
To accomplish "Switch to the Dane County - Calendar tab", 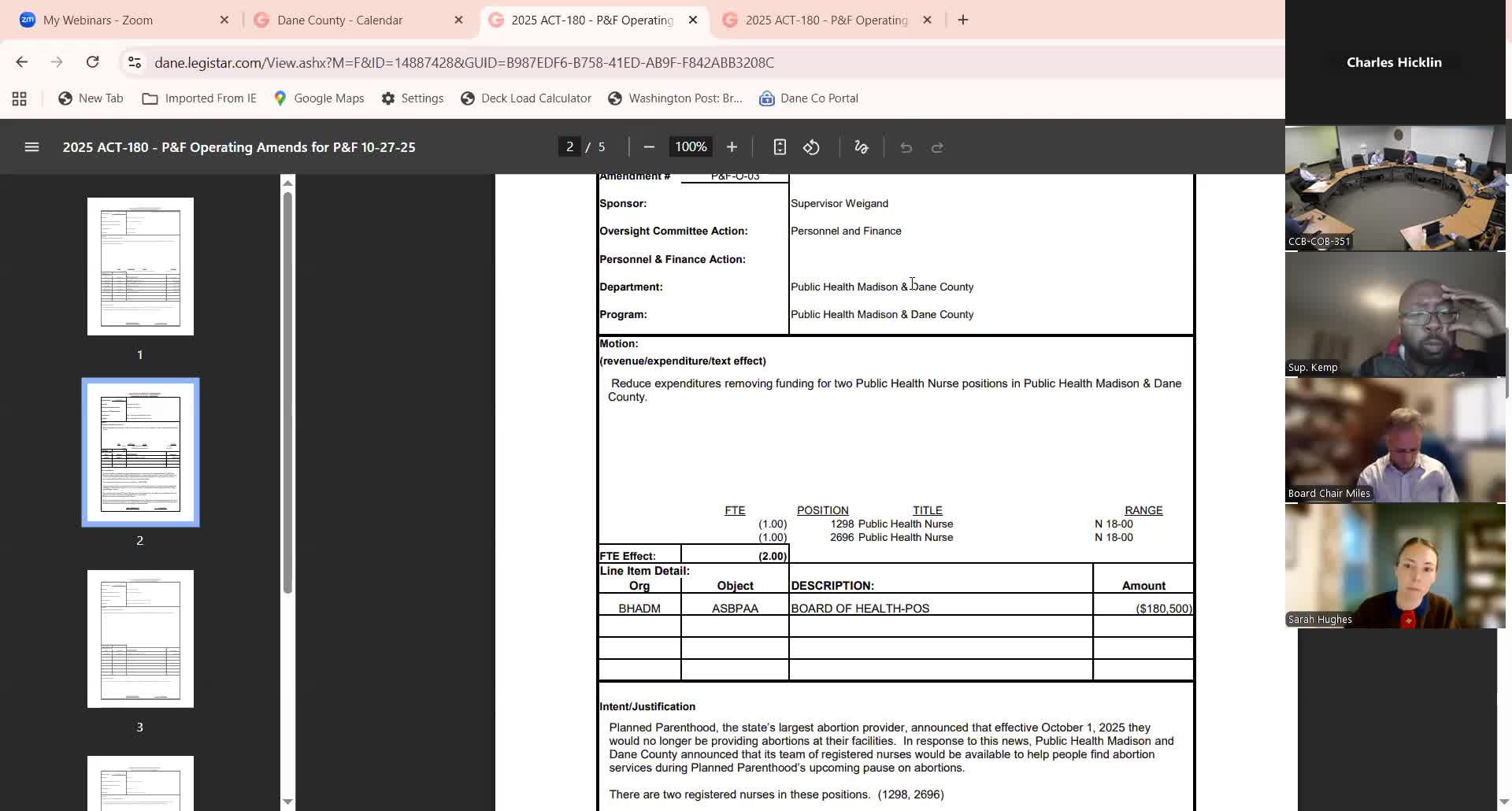I will (339, 20).
